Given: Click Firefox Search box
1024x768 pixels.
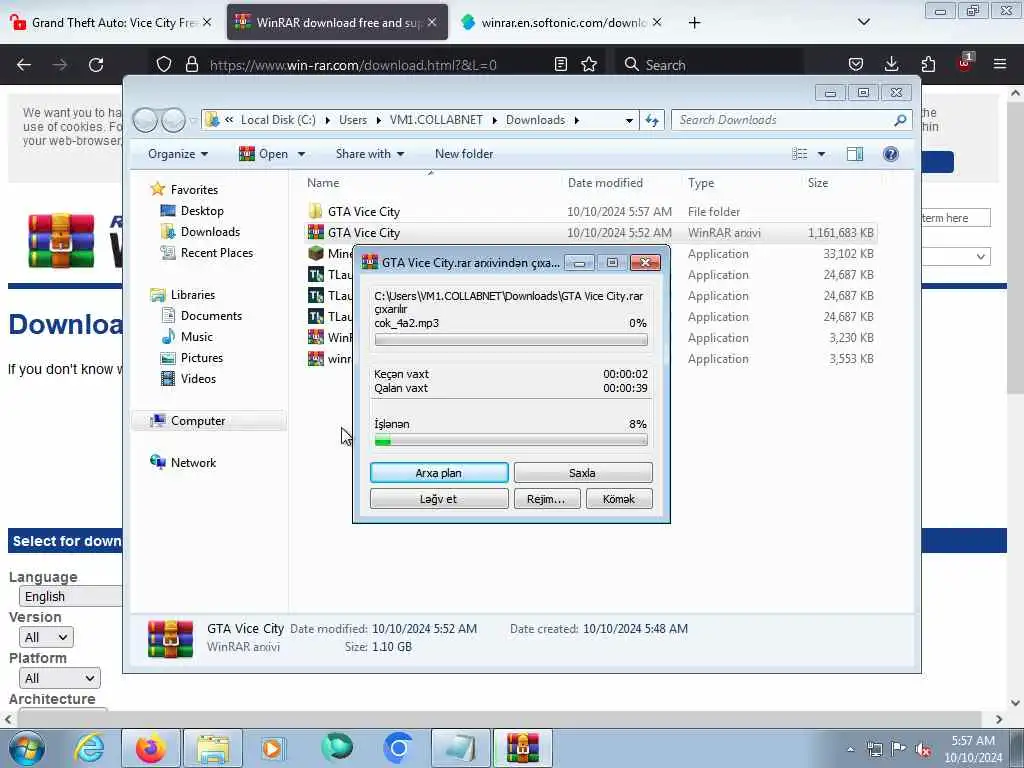Looking at the screenshot, I should pos(709,65).
